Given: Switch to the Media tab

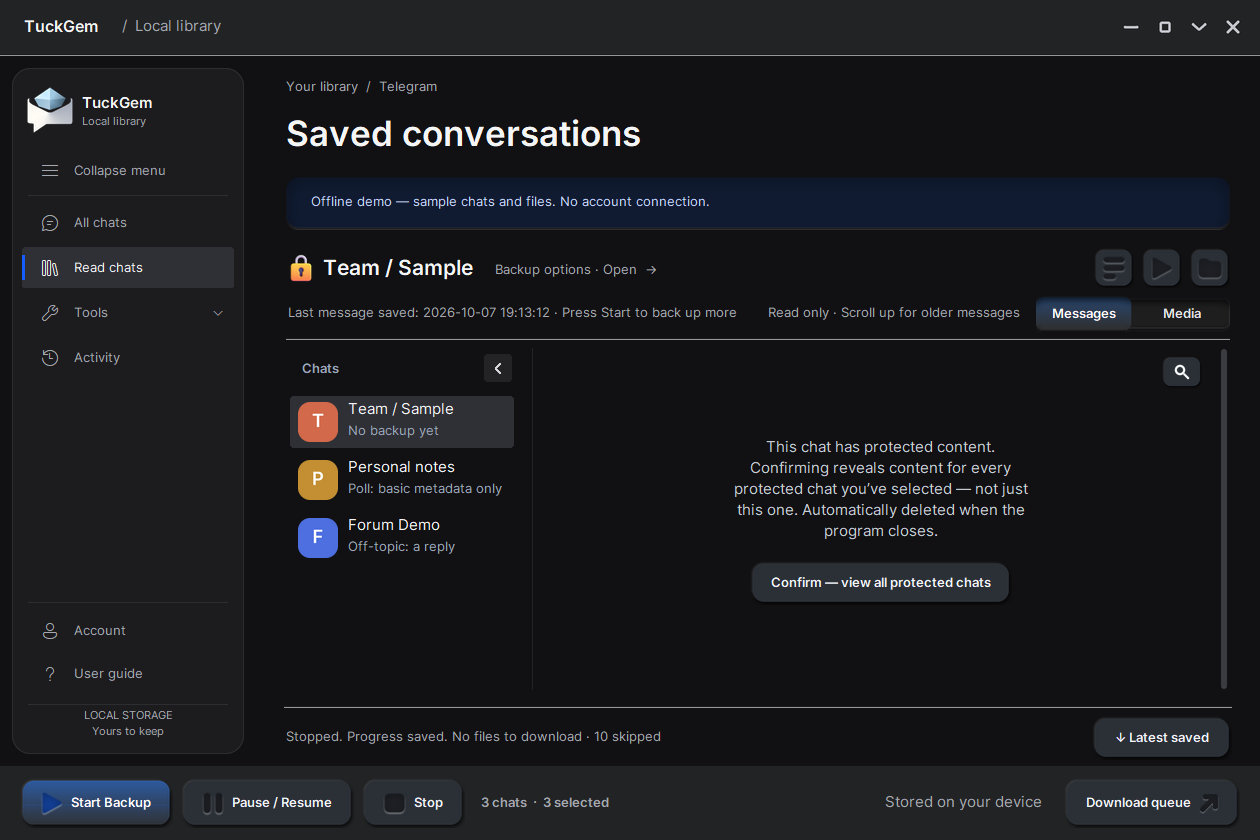Looking at the screenshot, I should 1182,314.
